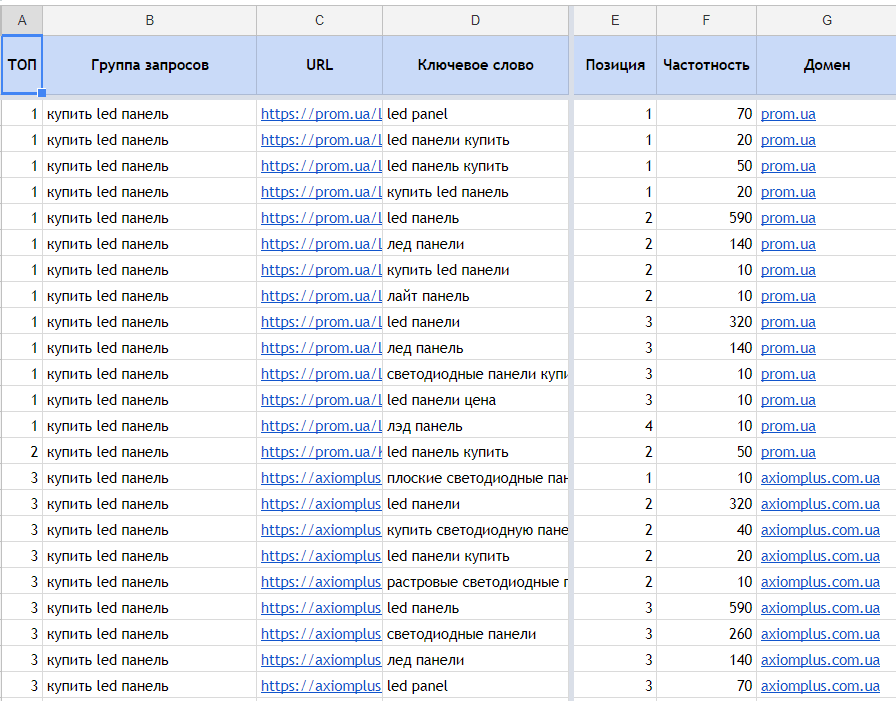Viewport: 896px width, 701px height.
Task: Click the "Позиция" header cell
Action: pos(615,65)
